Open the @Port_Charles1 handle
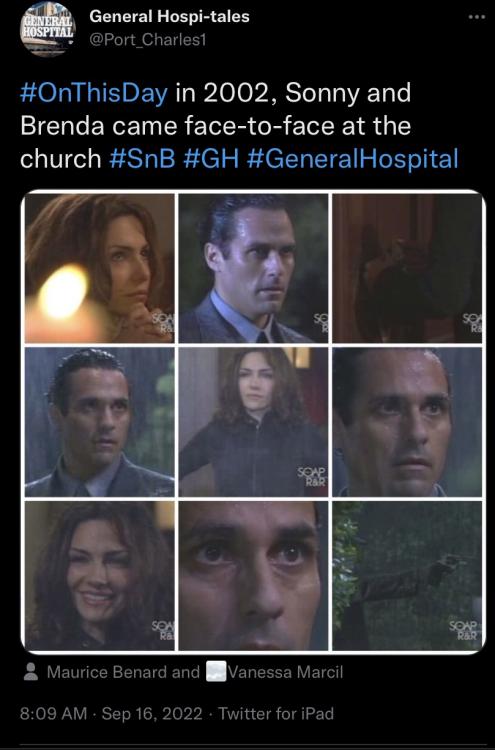This screenshot has height=750, width=495. (x=147, y=40)
